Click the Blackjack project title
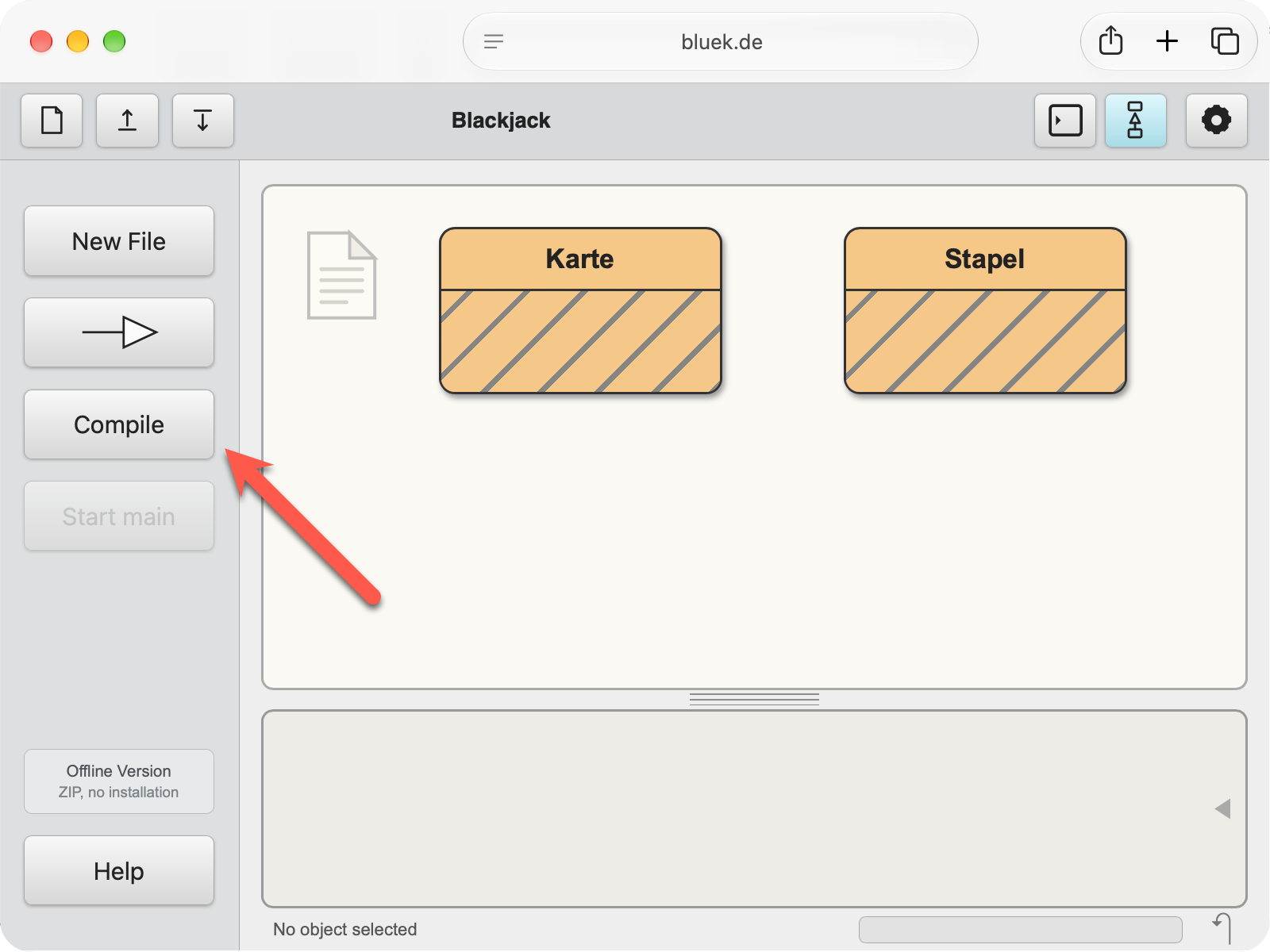 point(501,121)
